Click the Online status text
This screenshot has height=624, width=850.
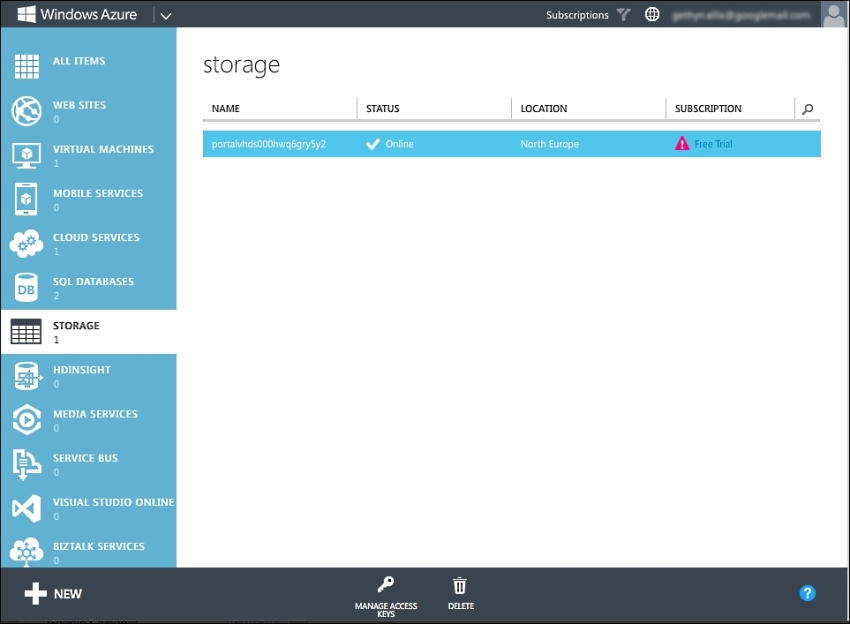pos(400,144)
